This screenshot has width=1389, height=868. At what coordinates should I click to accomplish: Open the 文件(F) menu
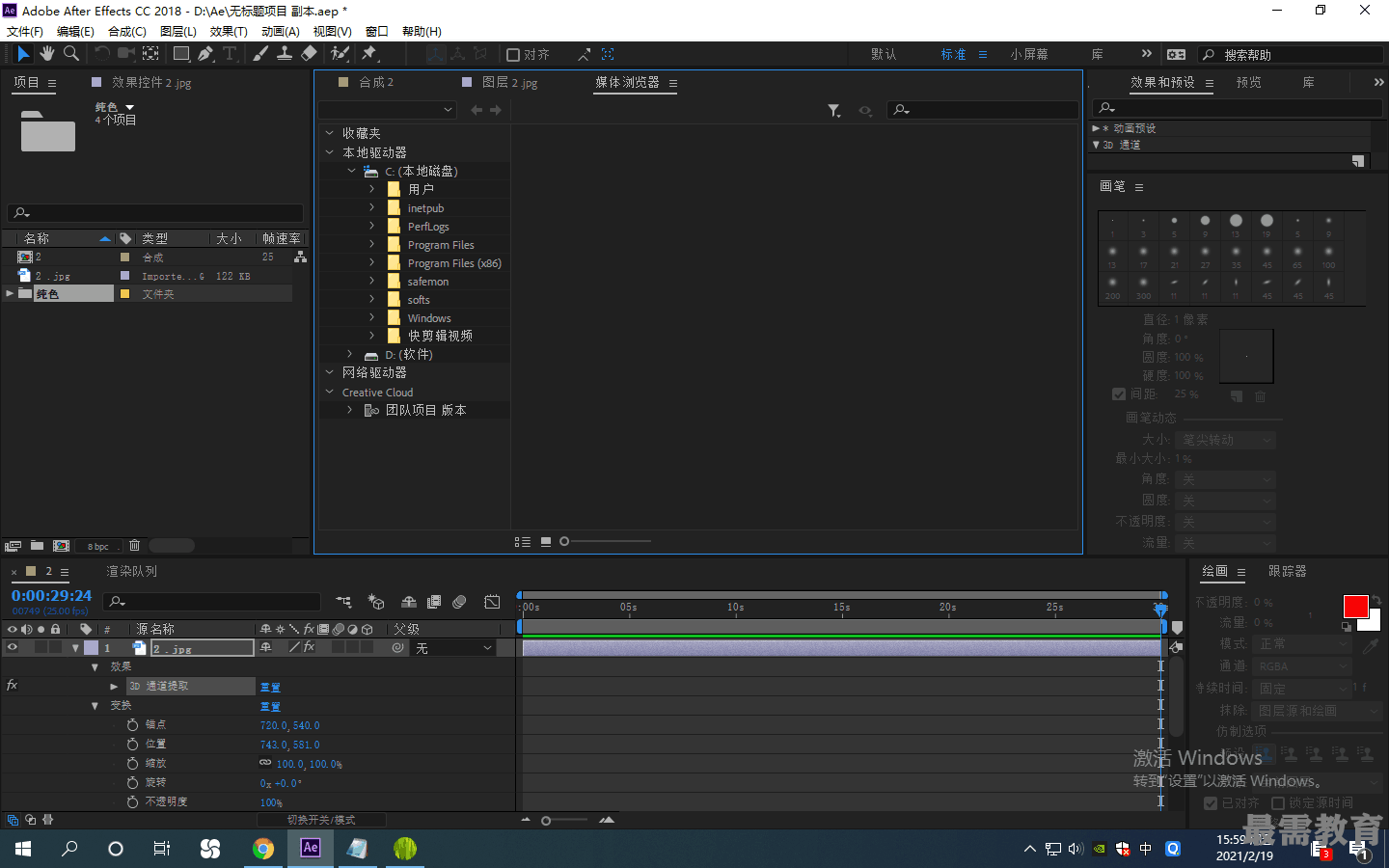25,31
